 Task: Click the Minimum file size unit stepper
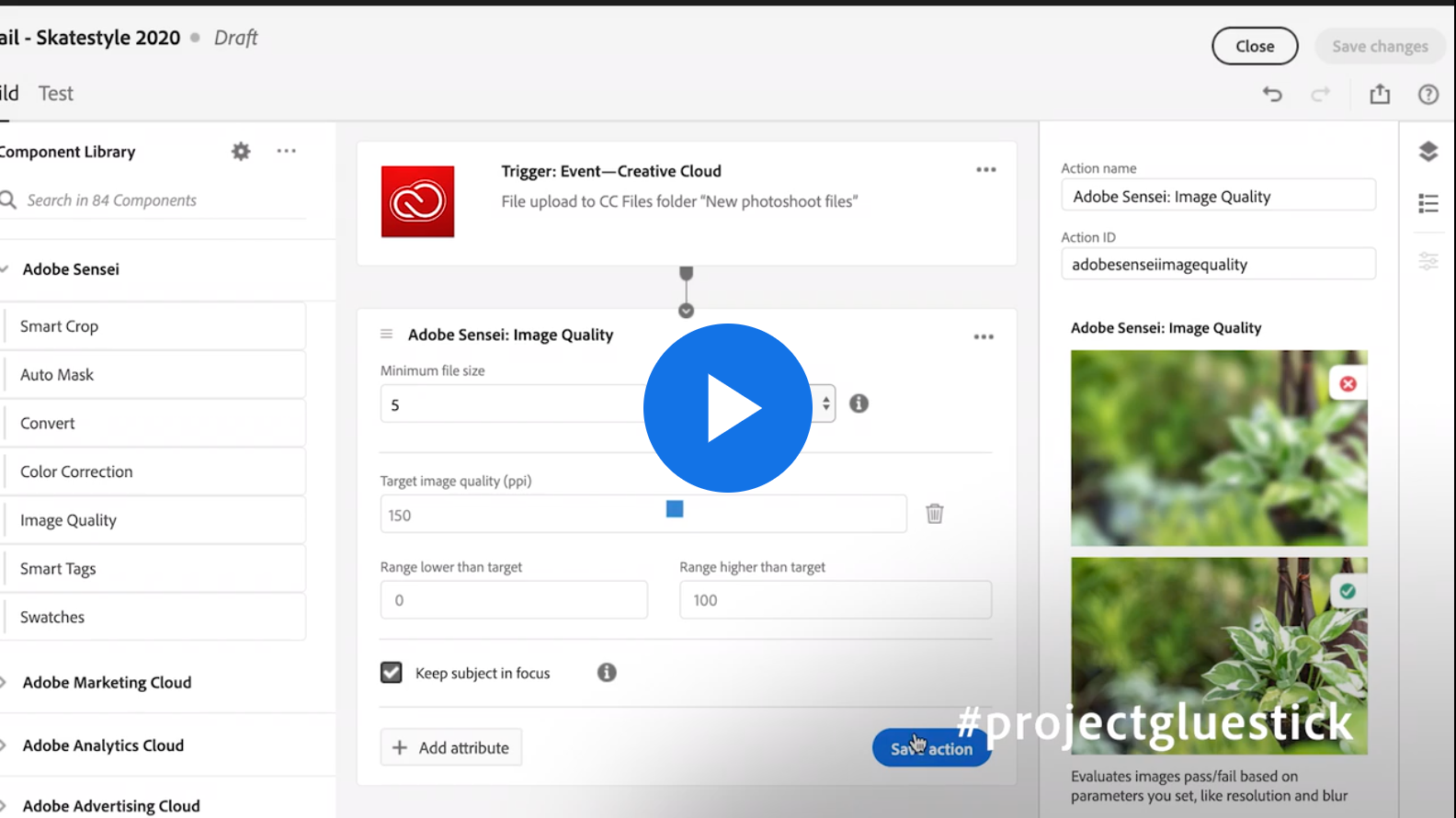tap(825, 403)
